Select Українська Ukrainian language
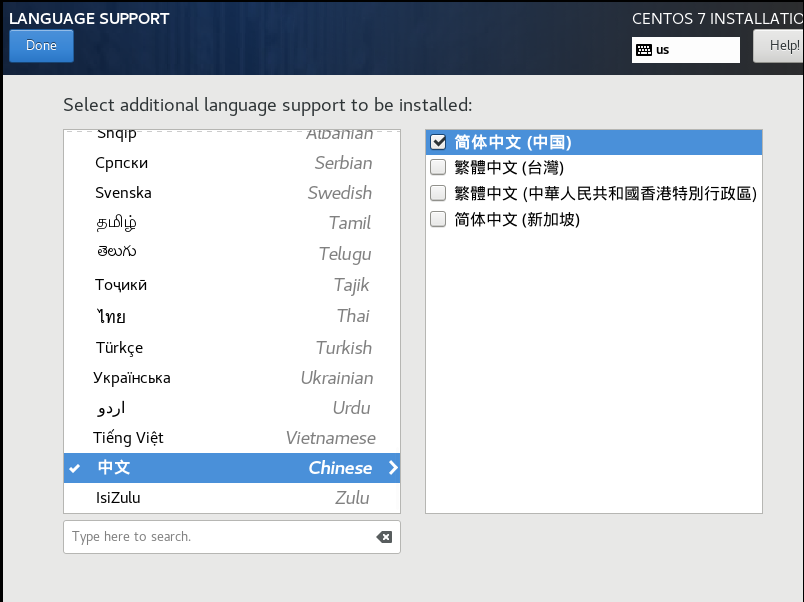 pos(232,378)
